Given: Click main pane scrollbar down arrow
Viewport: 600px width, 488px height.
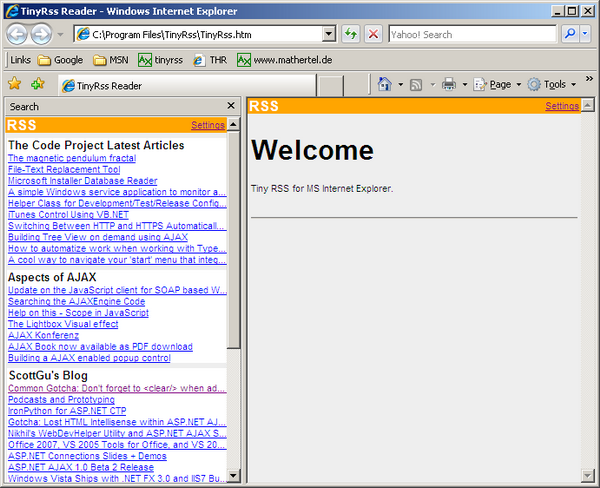Looking at the screenshot, I should (x=587, y=475).
